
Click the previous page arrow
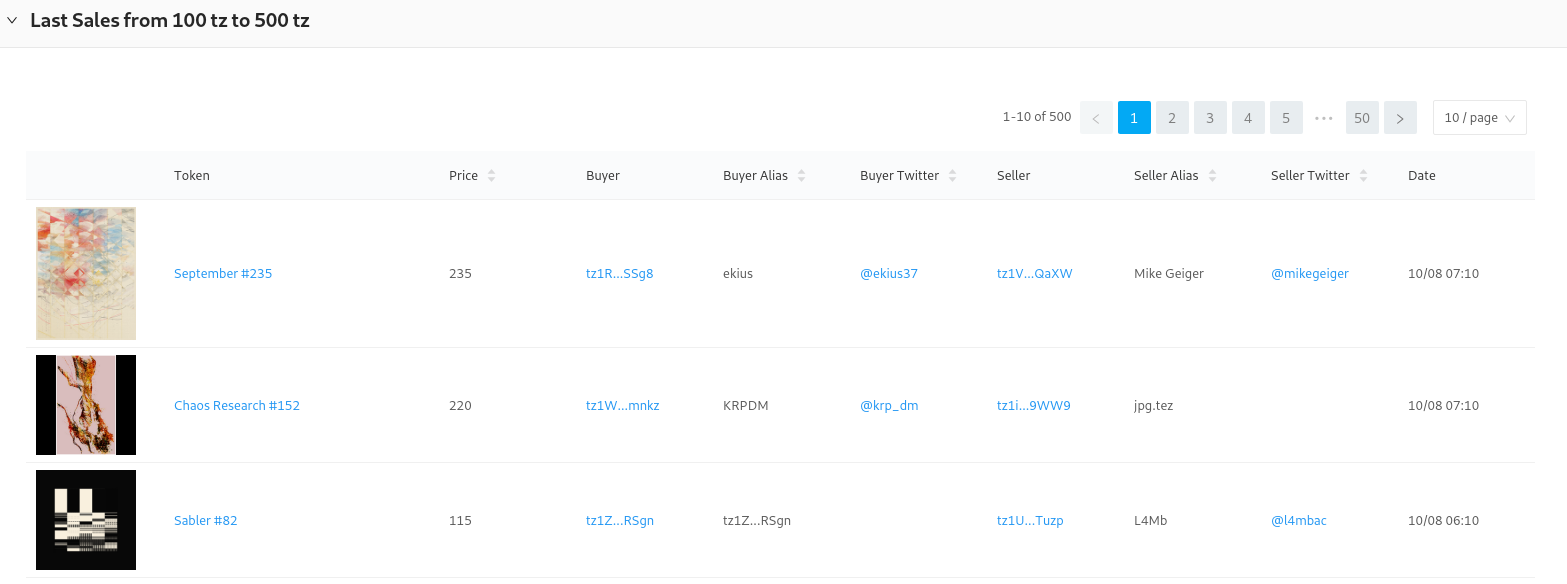[1096, 118]
